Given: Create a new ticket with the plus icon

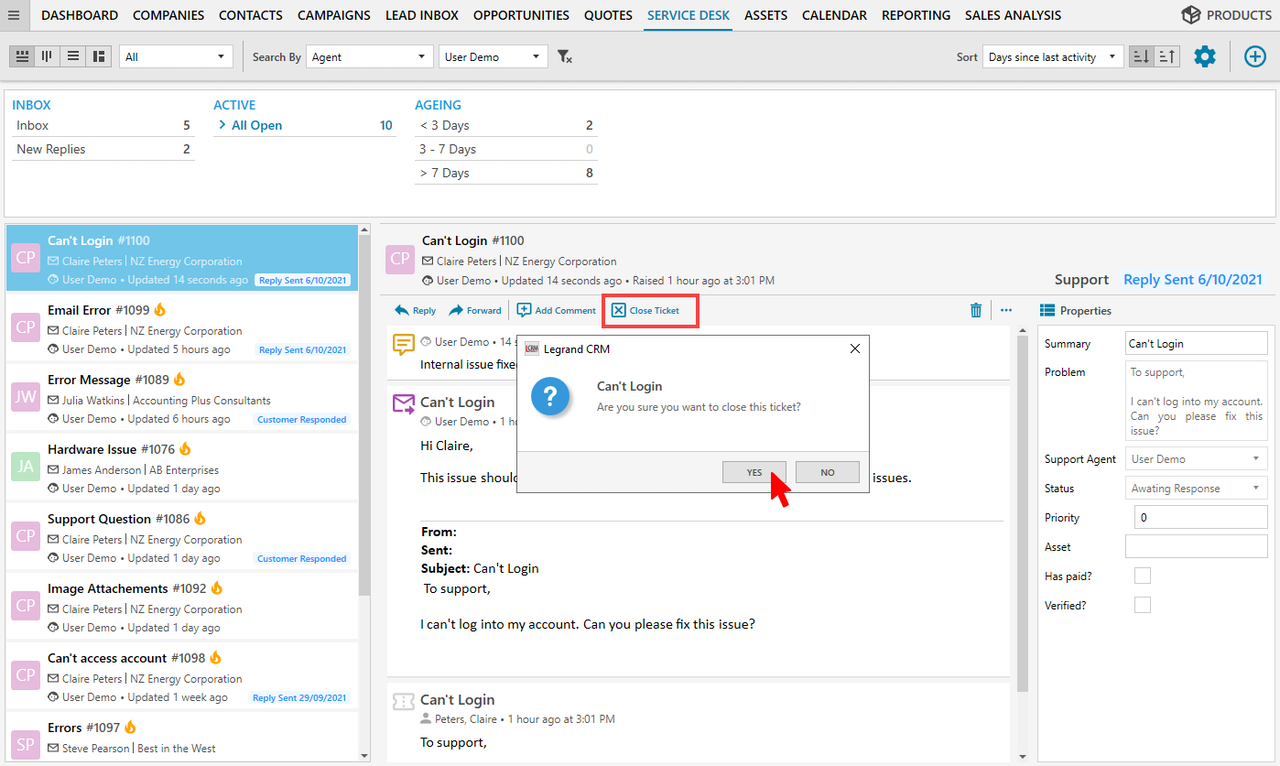Looking at the screenshot, I should (1255, 56).
